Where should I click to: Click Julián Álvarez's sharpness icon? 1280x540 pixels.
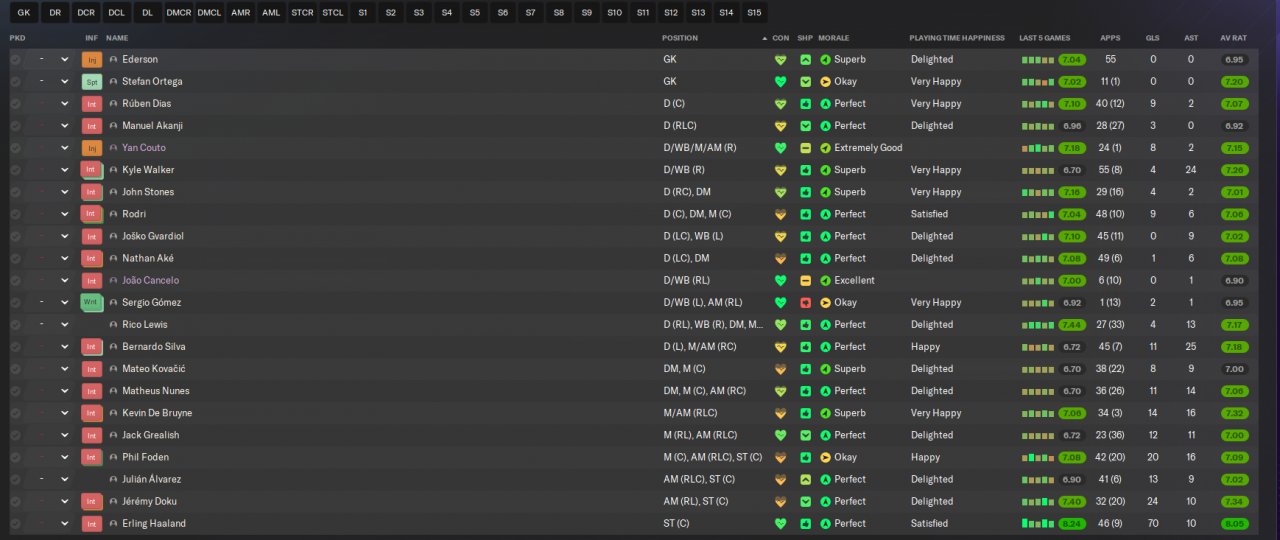click(x=805, y=479)
